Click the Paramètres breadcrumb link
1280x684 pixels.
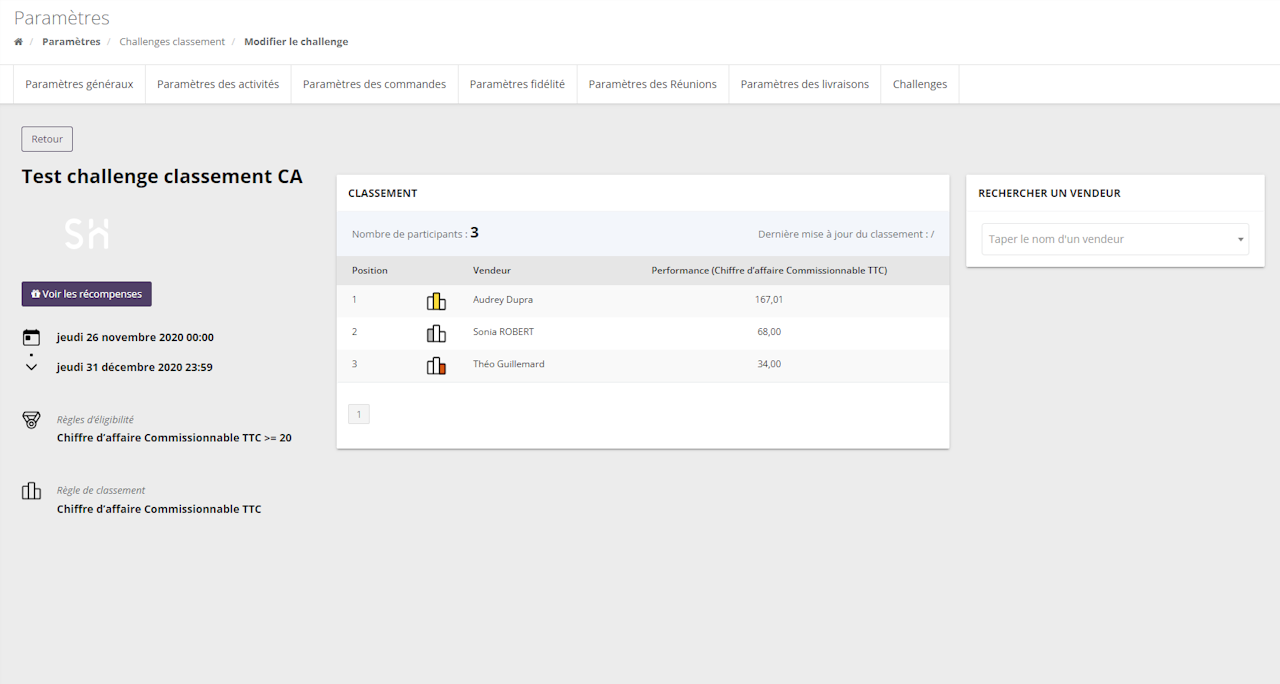tap(71, 42)
